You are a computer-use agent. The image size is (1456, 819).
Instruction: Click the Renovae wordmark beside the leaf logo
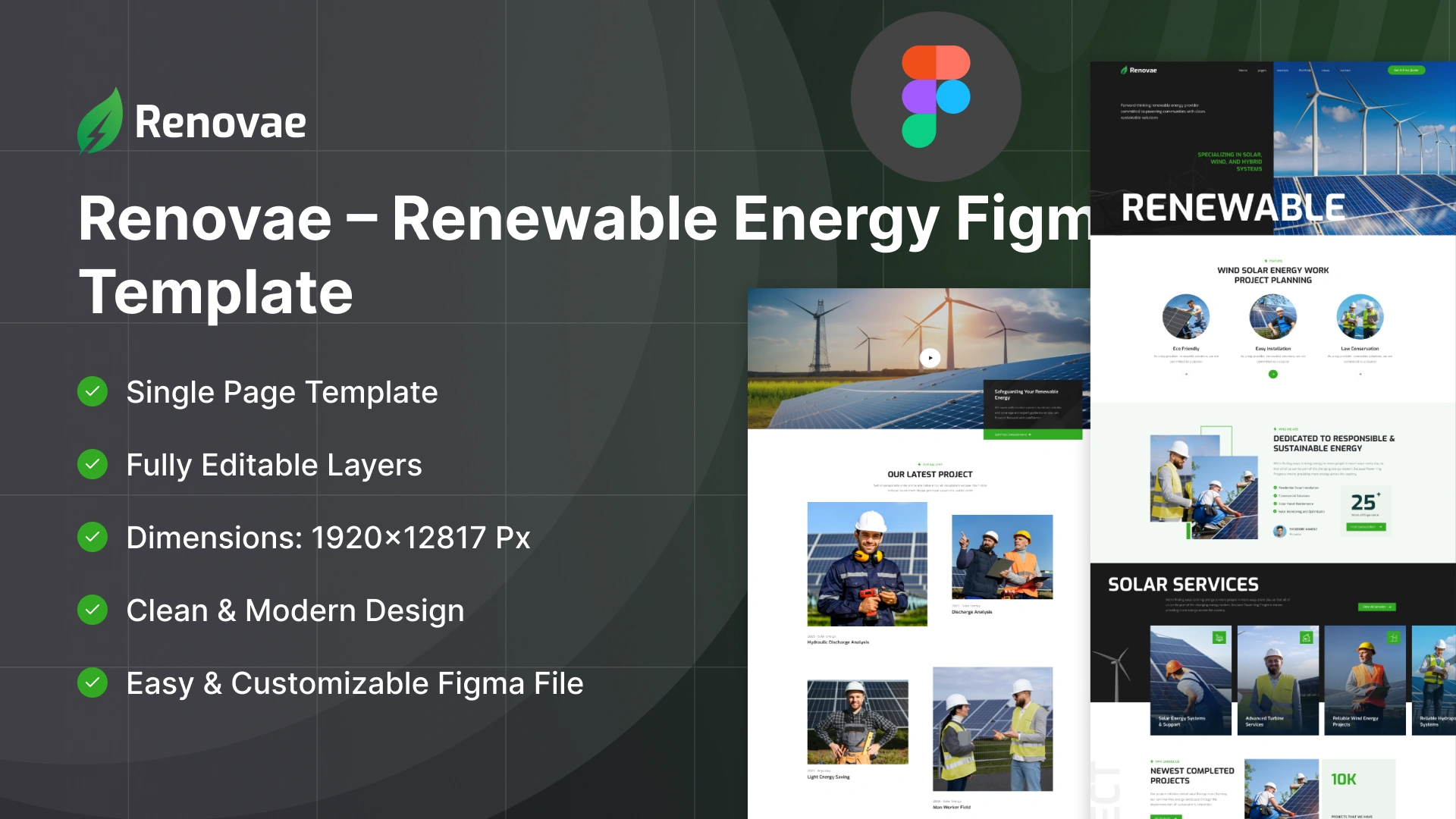coord(221,123)
